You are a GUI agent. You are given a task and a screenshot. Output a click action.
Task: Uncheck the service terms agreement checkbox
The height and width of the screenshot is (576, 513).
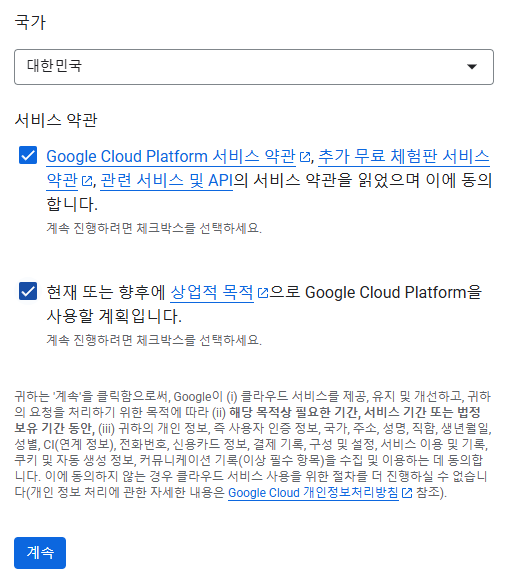(28, 155)
